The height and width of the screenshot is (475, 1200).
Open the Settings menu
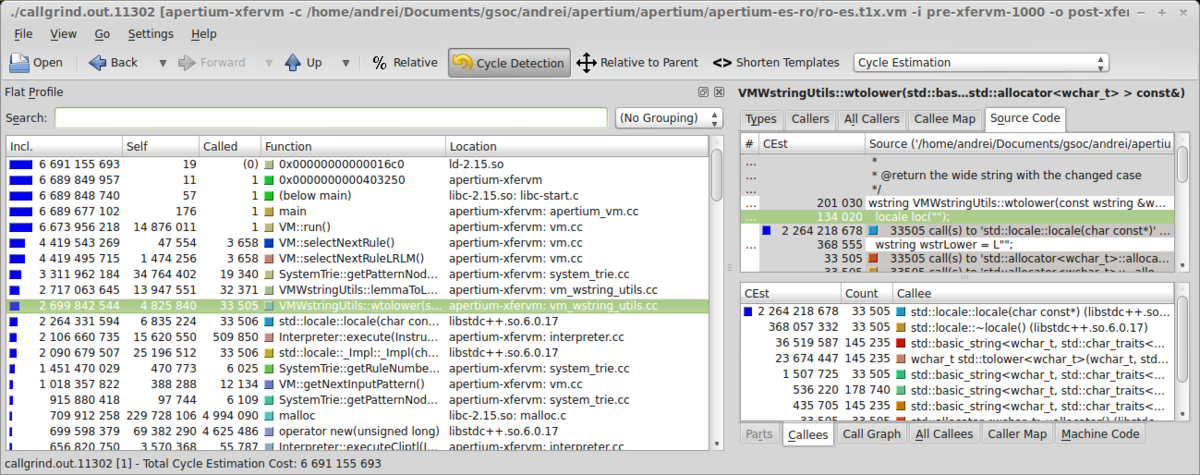tap(150, 33)
